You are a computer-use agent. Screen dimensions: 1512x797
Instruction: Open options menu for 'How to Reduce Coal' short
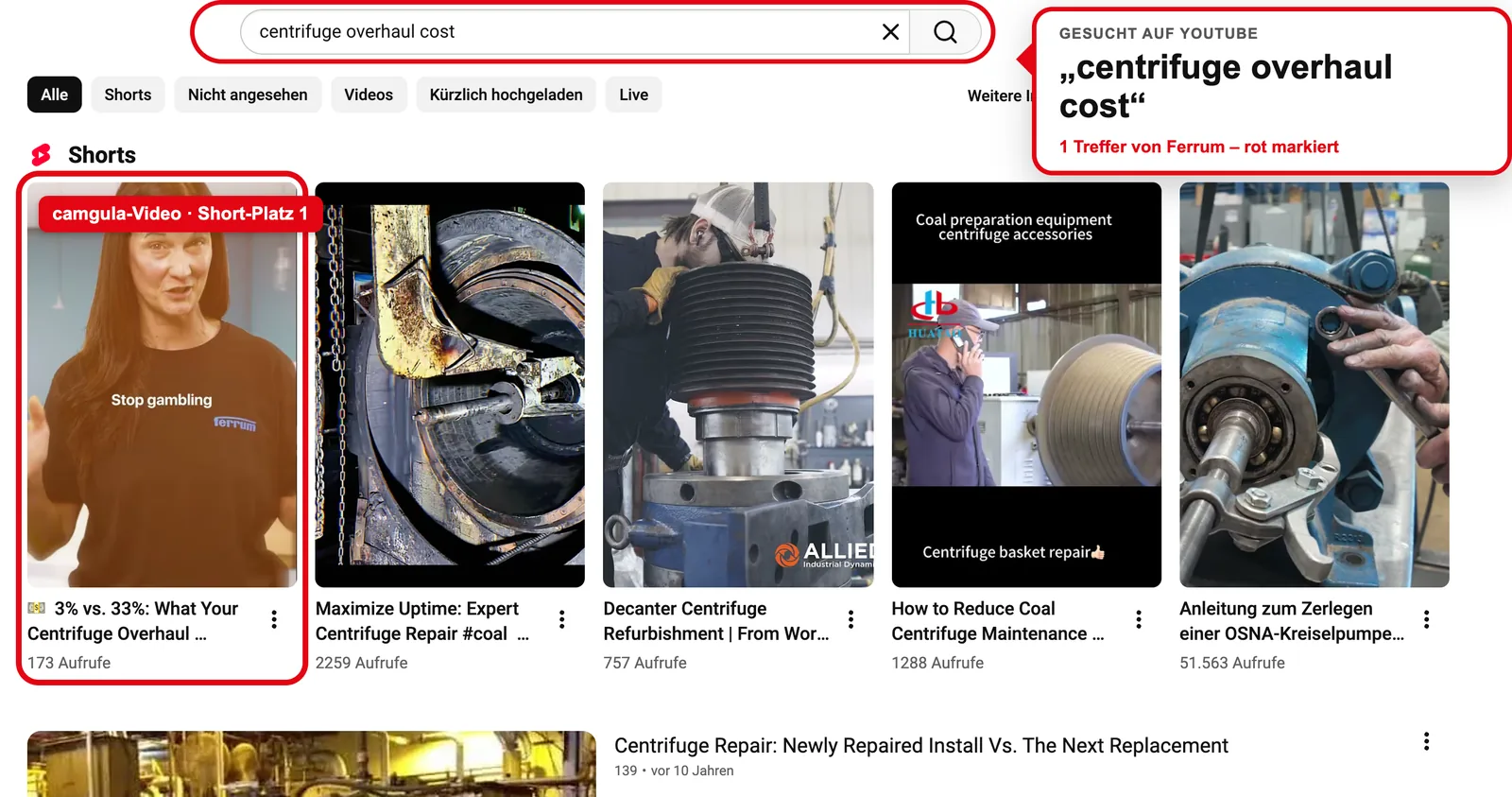1139,619
